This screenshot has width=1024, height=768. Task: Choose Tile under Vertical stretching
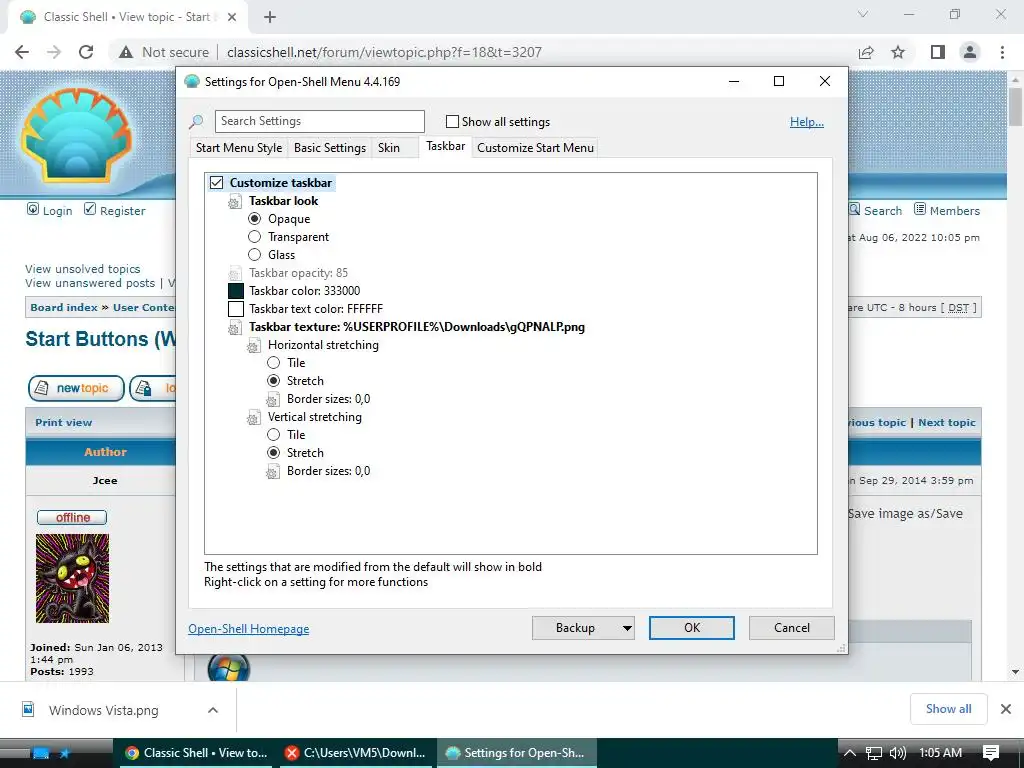[x=274, y=434]
